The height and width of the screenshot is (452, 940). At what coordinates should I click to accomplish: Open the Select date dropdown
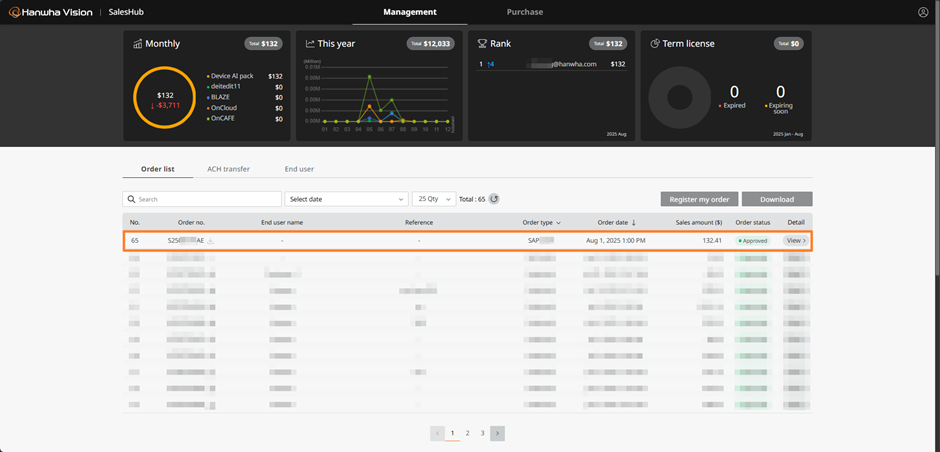point(346,199)
